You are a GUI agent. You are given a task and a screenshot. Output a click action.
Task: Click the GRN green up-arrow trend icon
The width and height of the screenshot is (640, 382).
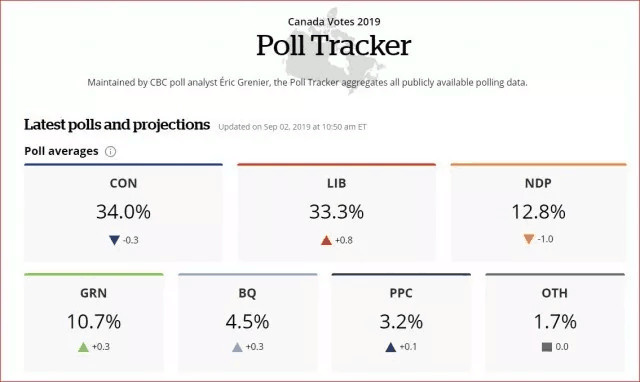click(x=83, y=347)
